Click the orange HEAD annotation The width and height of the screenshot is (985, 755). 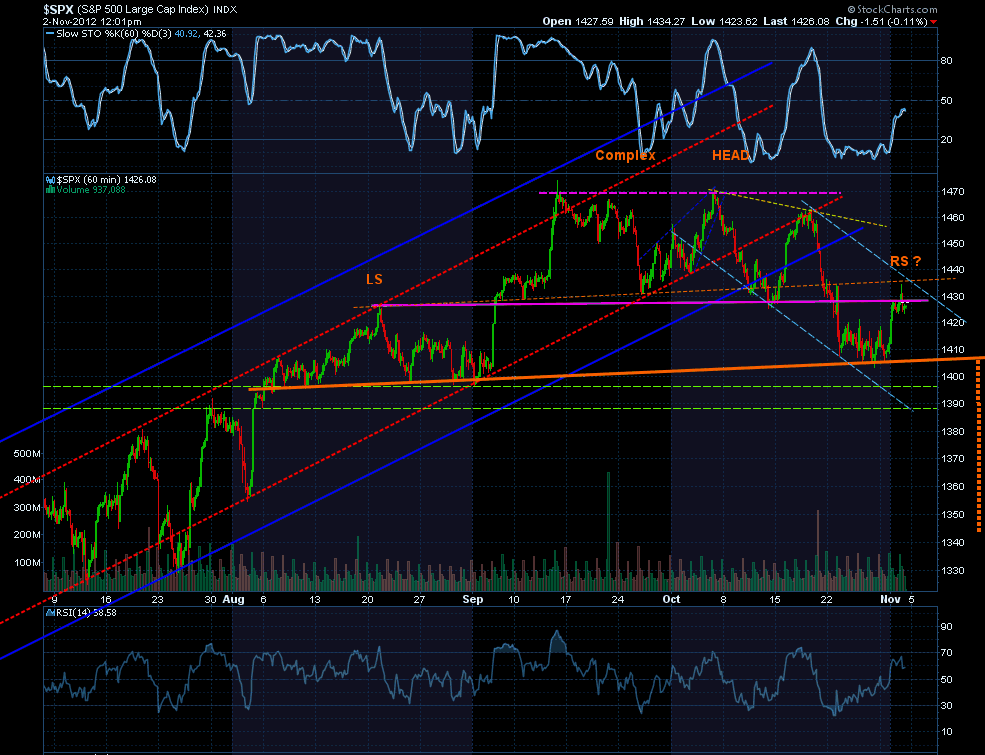(731, 155)
